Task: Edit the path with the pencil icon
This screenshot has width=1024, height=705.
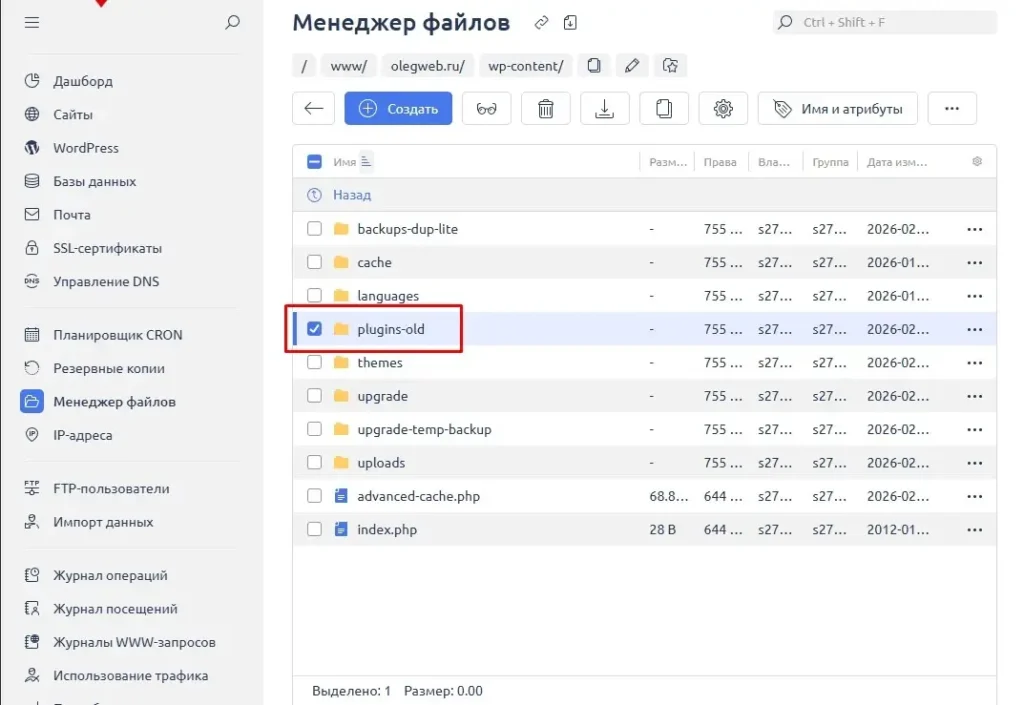Action: (632, 65)
